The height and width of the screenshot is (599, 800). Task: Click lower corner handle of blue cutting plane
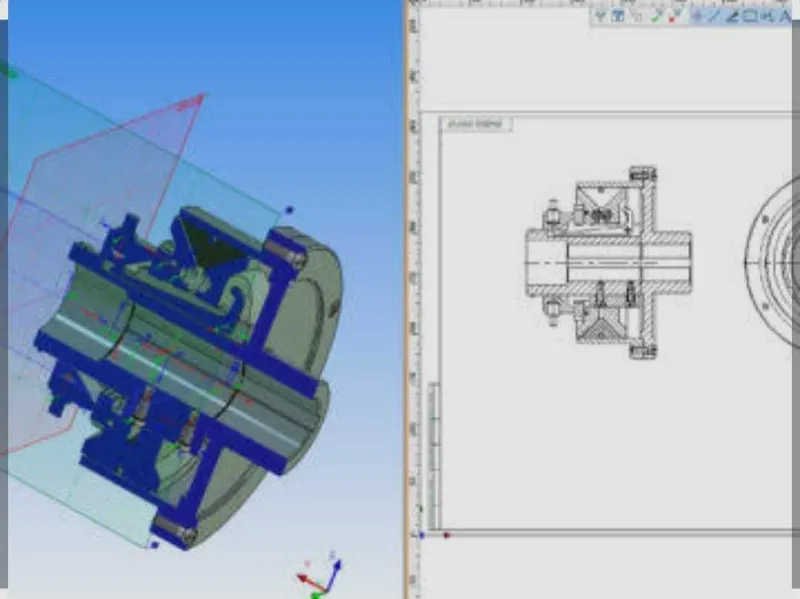click(155, 545)
